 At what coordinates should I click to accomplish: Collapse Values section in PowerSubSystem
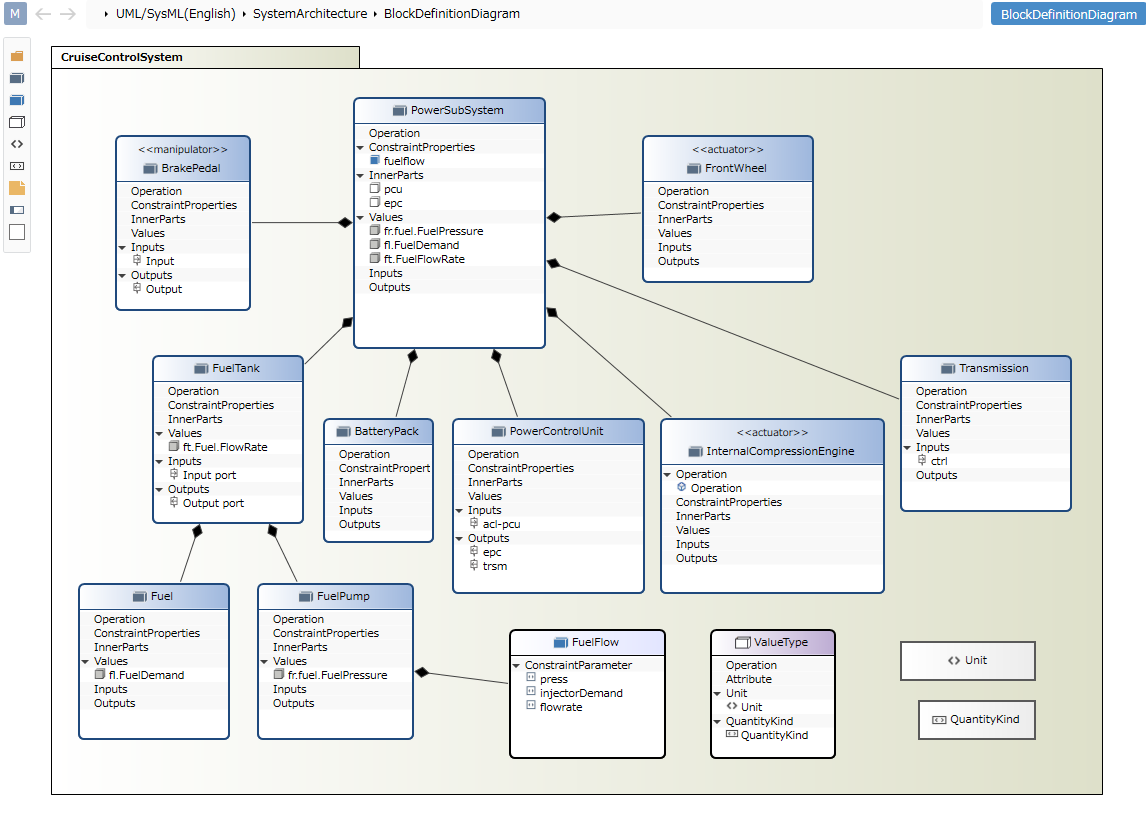pyautogui.click(x=360, y=218)
